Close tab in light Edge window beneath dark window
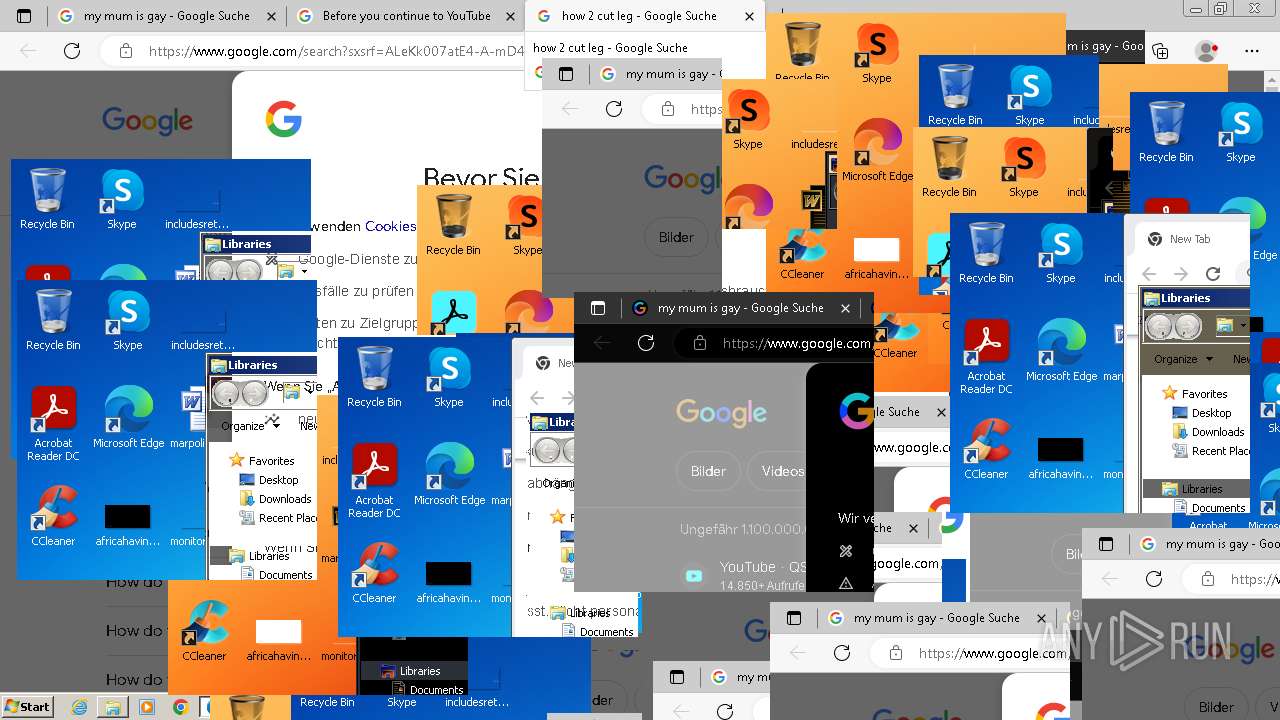This screenshot has height=720, width=1280. 1041,618
